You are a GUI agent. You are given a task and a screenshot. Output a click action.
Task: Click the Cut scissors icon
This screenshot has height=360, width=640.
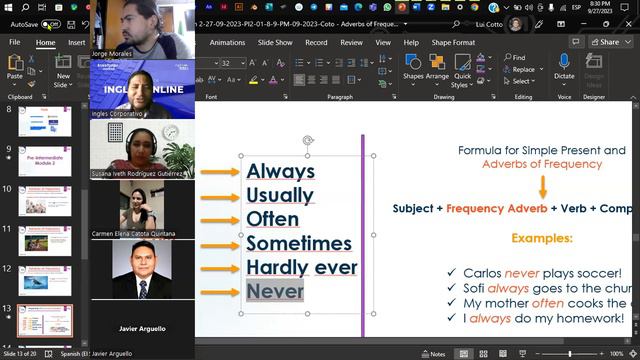[x=31, y=60]
